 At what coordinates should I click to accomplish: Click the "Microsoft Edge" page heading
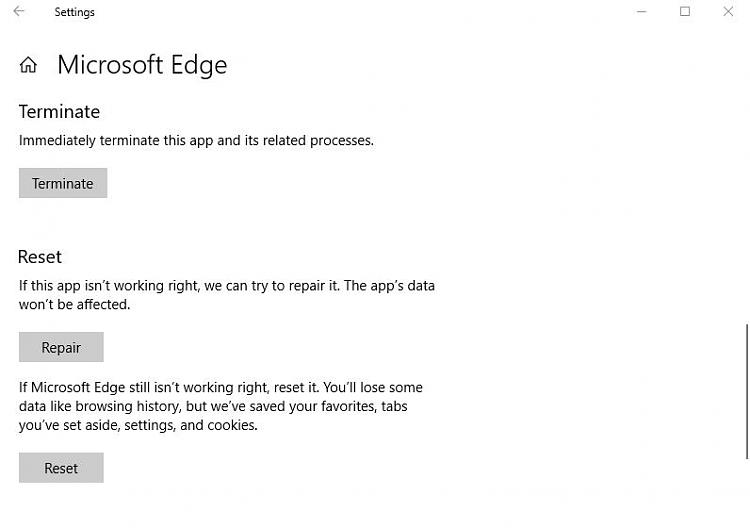pos(142,66)
